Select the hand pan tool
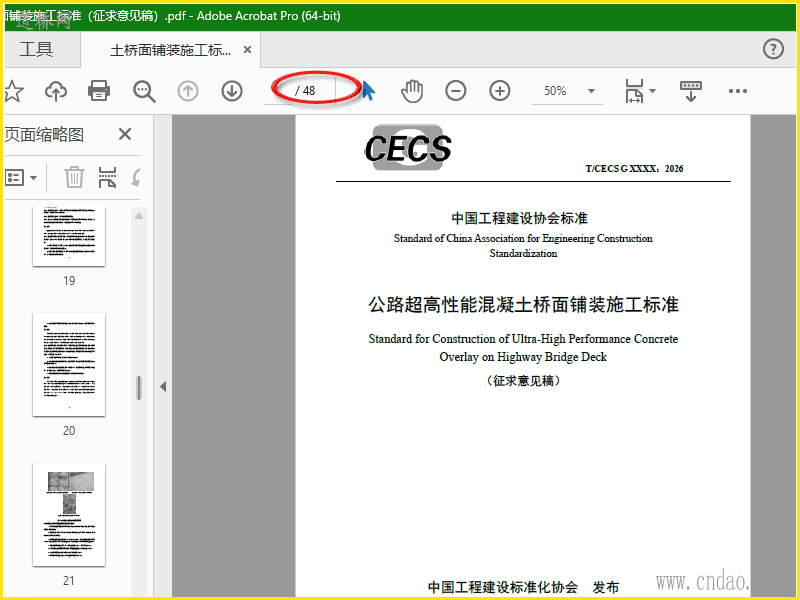This screenshot has width=800, height=600. pyautogui.click(x=412, y=91)
